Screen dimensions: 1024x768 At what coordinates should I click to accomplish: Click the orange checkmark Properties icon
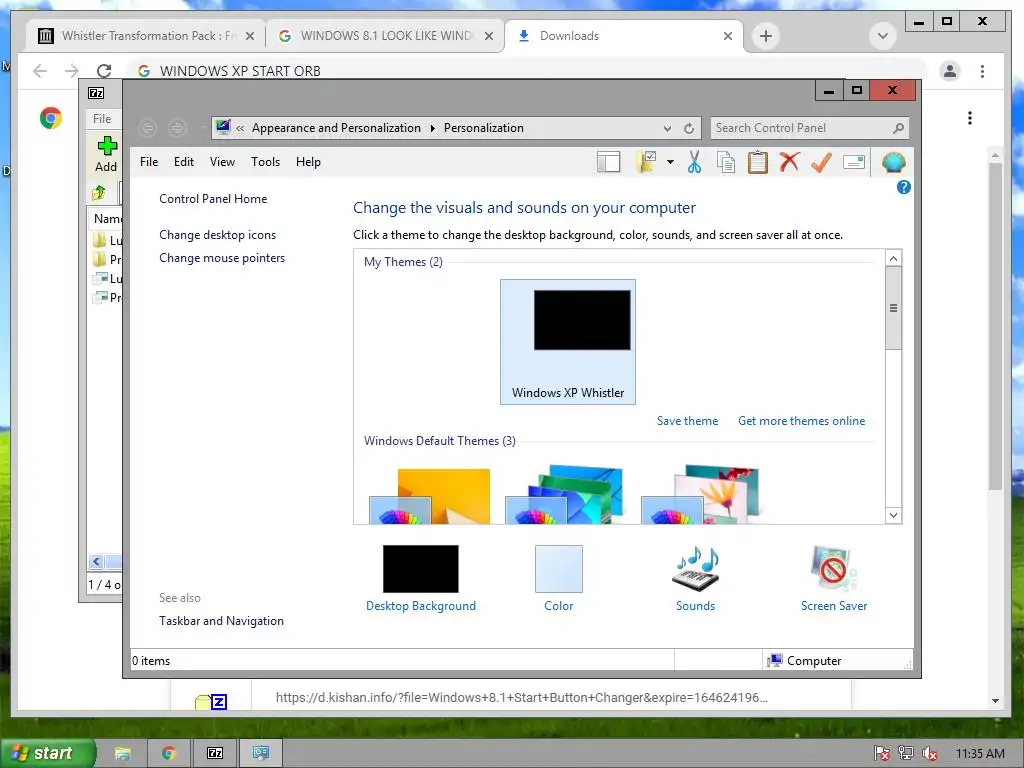(x=821, y=162)
